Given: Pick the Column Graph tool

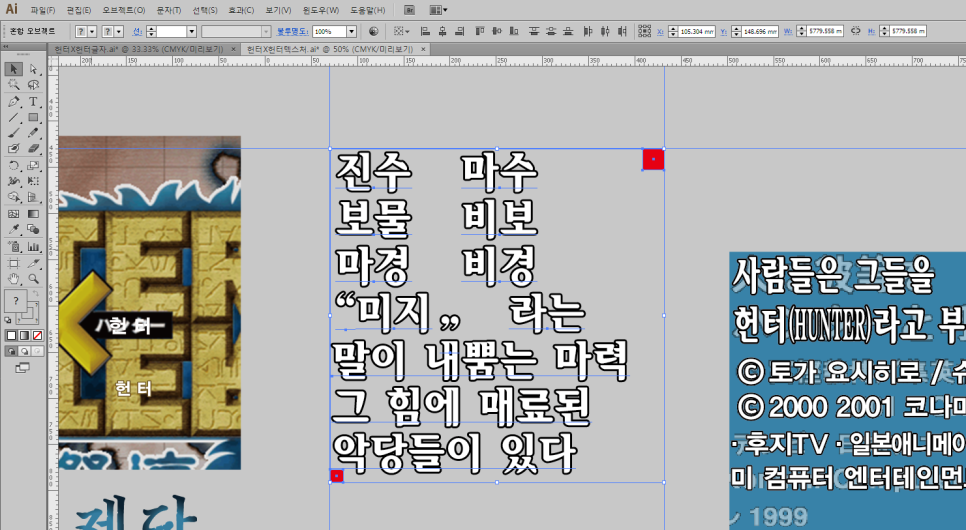Looking at the screenshot, I should [33, 247].
